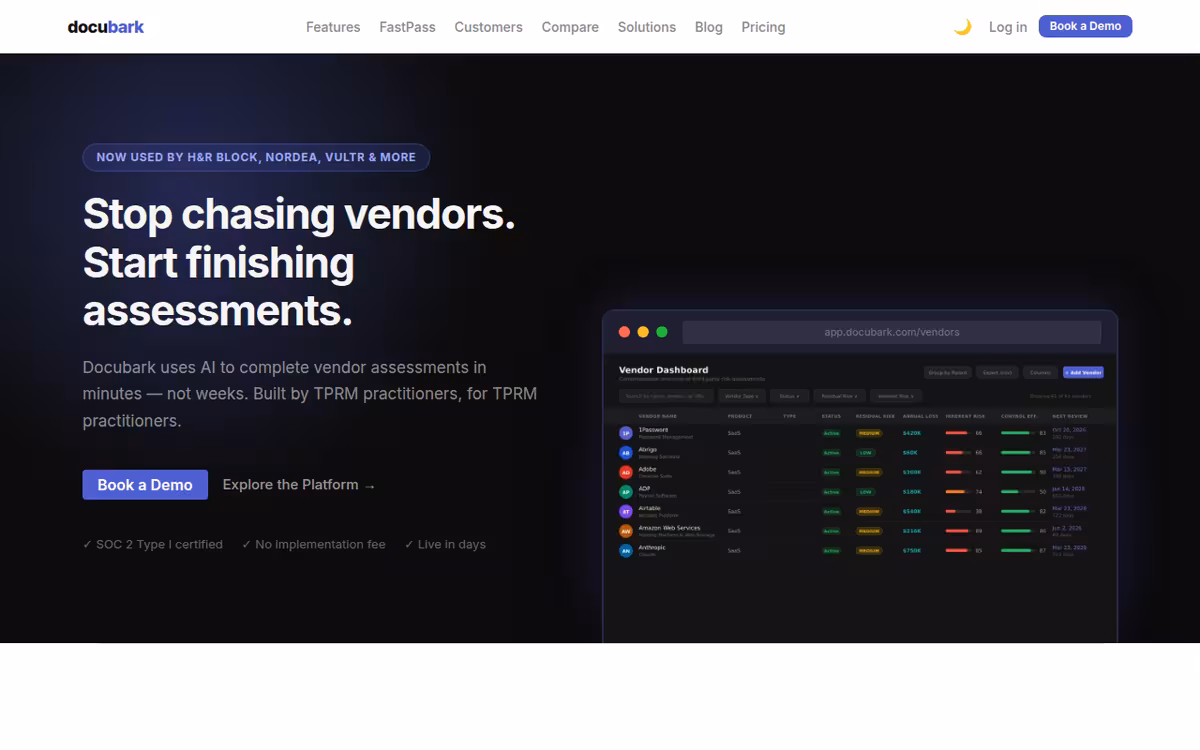Viewport: 1200px width, 750px height.
Task: Sort by the Vendor Name column header
Action: click(x=658, y=416)
